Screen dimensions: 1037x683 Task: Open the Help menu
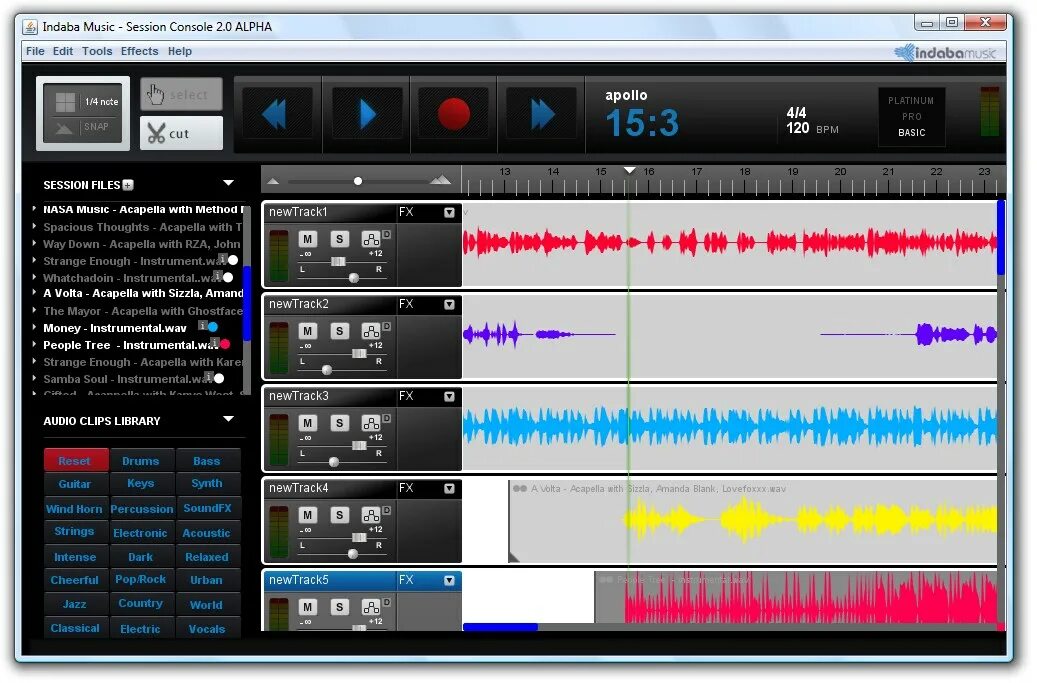(x=180, y=52)
